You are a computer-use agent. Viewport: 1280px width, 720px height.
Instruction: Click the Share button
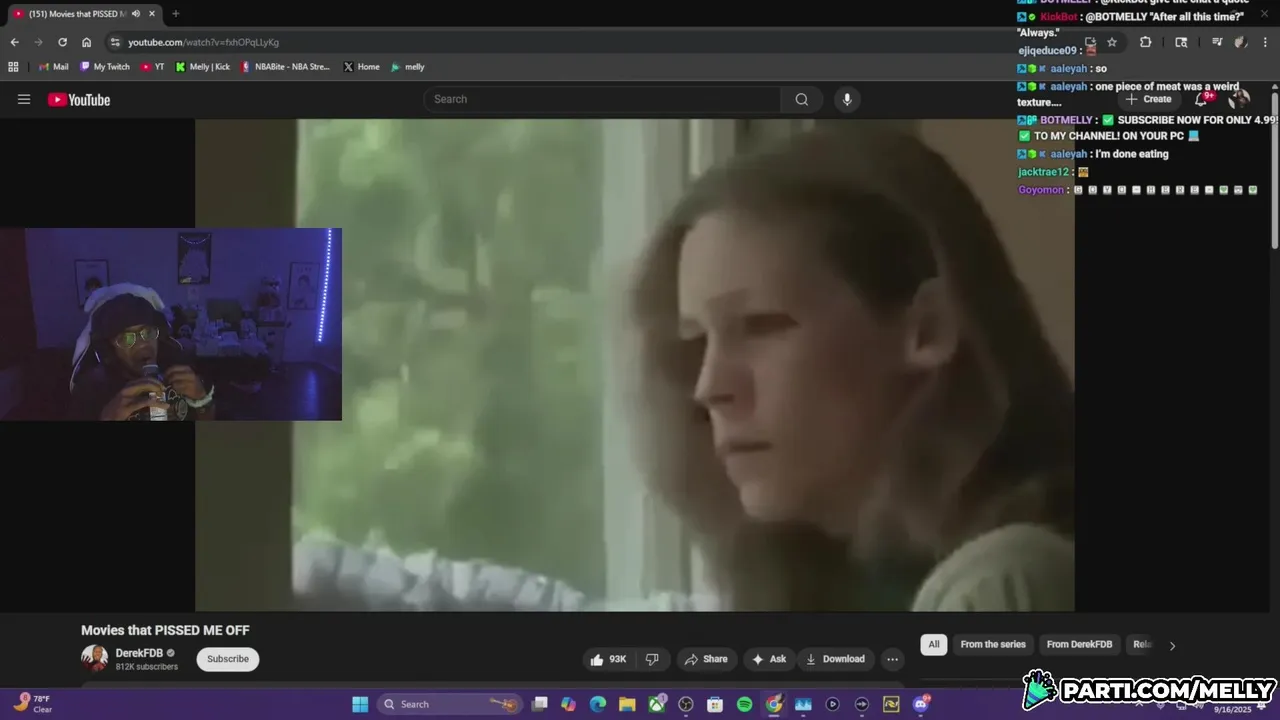click(706, 659)
